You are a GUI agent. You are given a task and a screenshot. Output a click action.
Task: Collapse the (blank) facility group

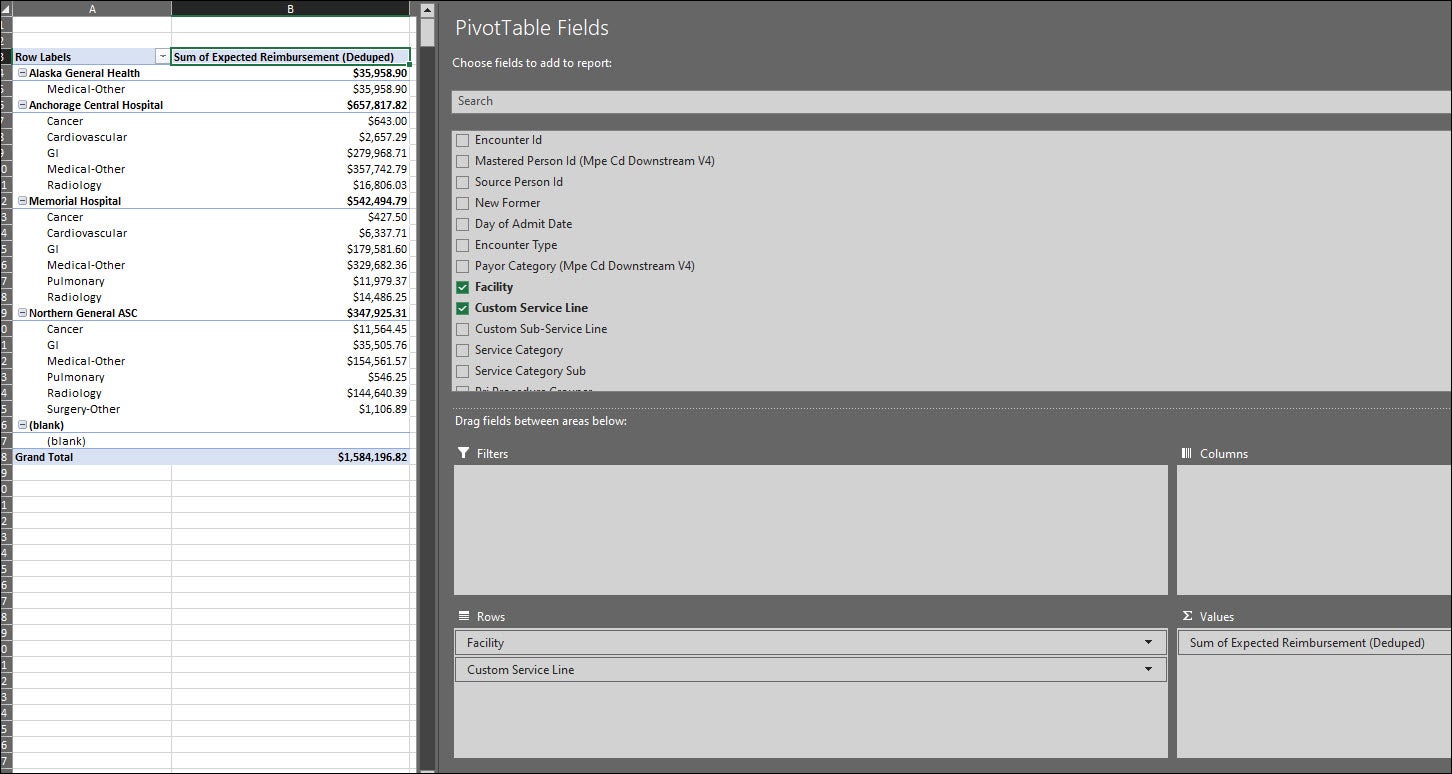tap(22, 425)
